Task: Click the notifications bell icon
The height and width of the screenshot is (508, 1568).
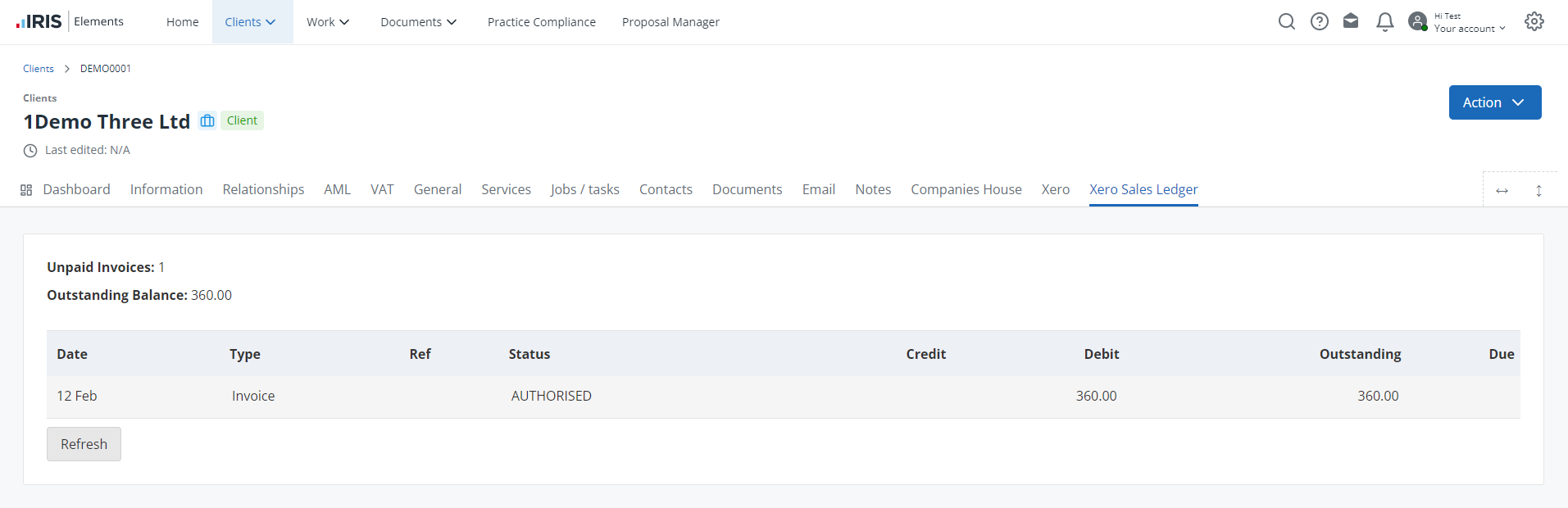Action: [1385, 22]
